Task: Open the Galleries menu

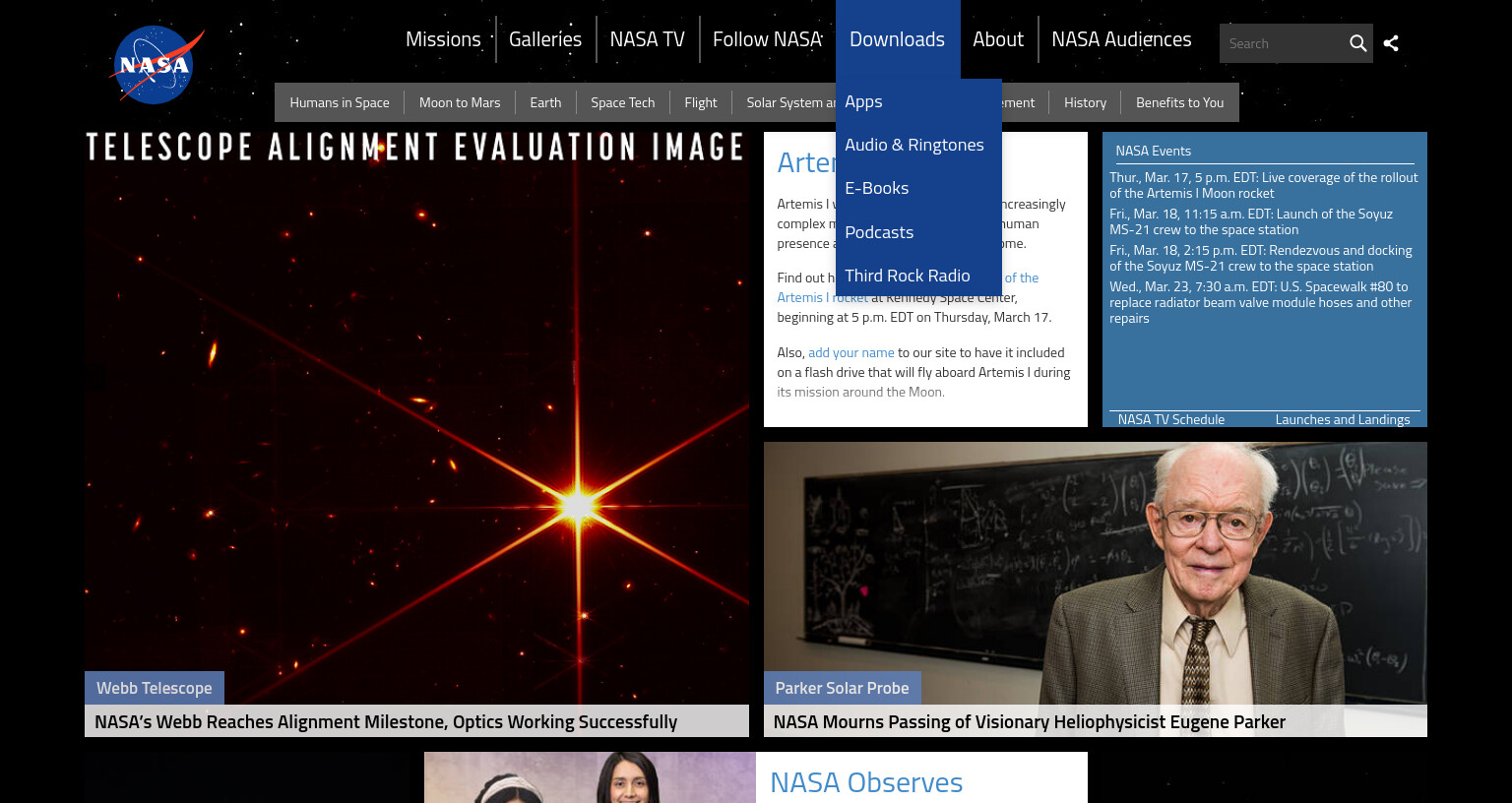Action: point(545,39)
